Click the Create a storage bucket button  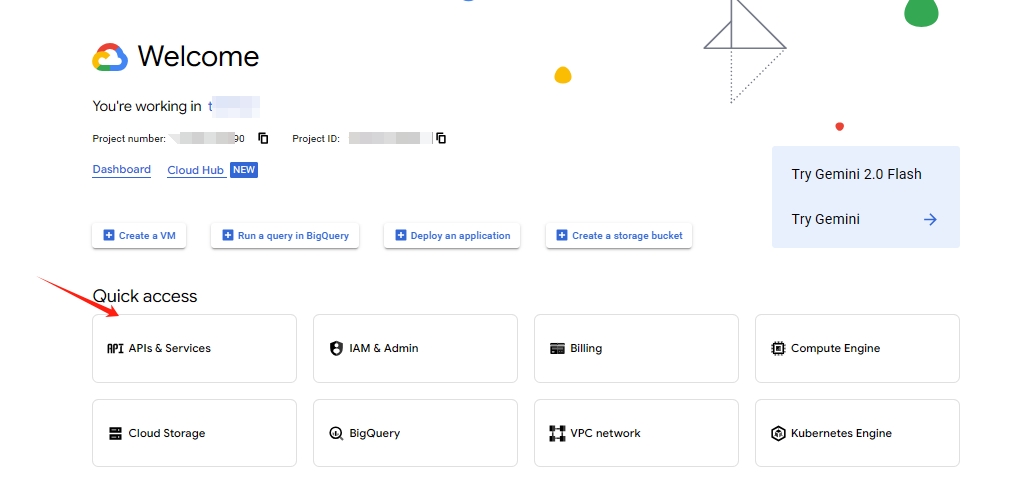coord(619,235)
